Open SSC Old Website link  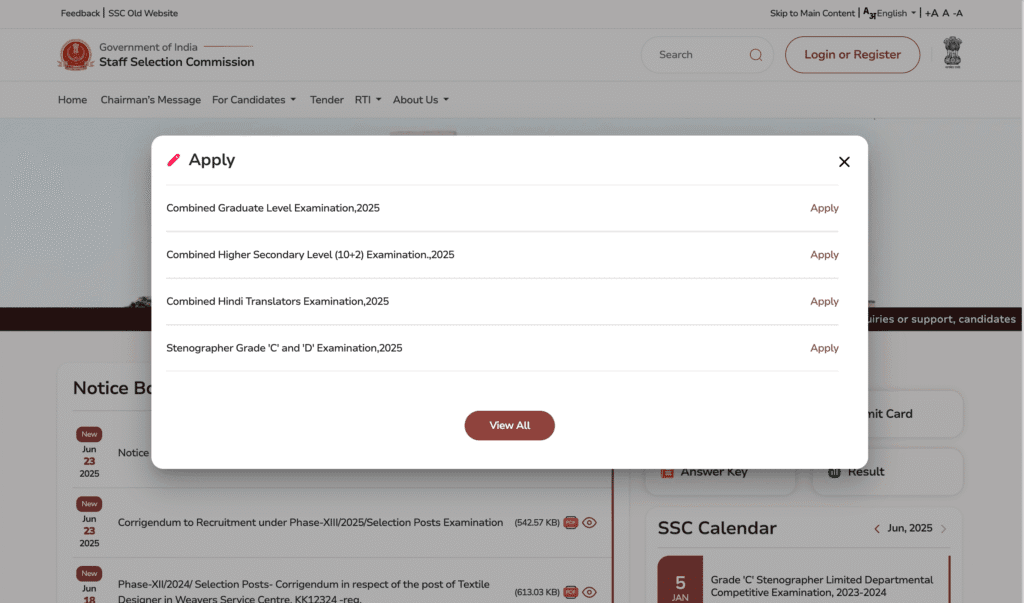143,13
